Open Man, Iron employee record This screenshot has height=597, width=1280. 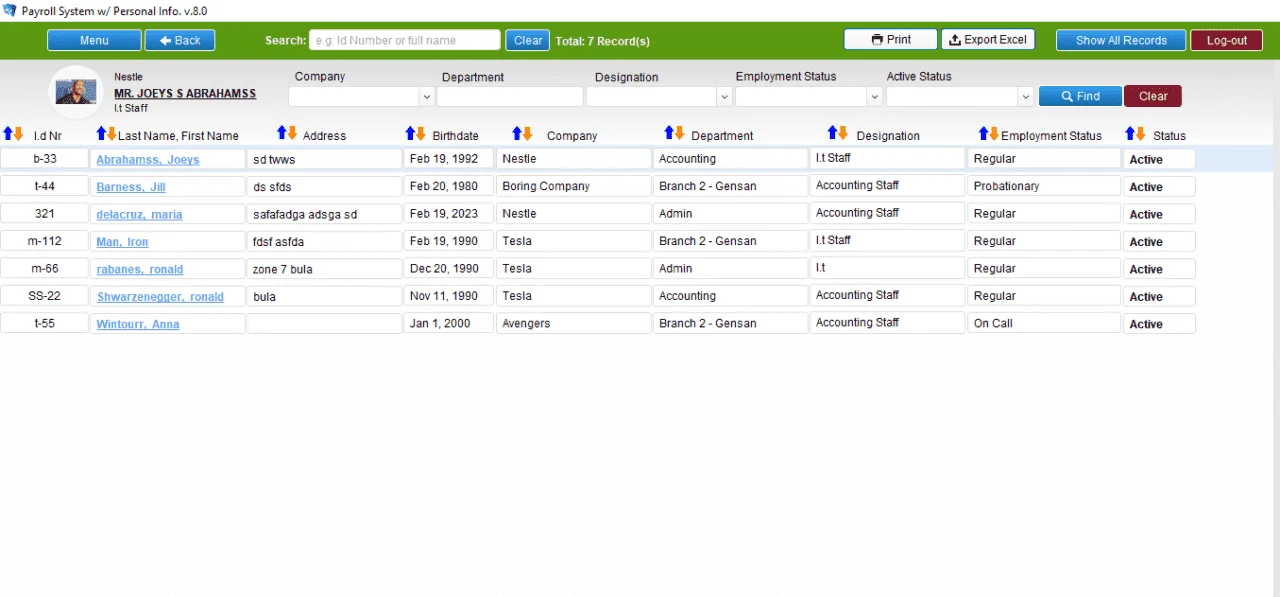pyautogui.click(x=122, y=242)
